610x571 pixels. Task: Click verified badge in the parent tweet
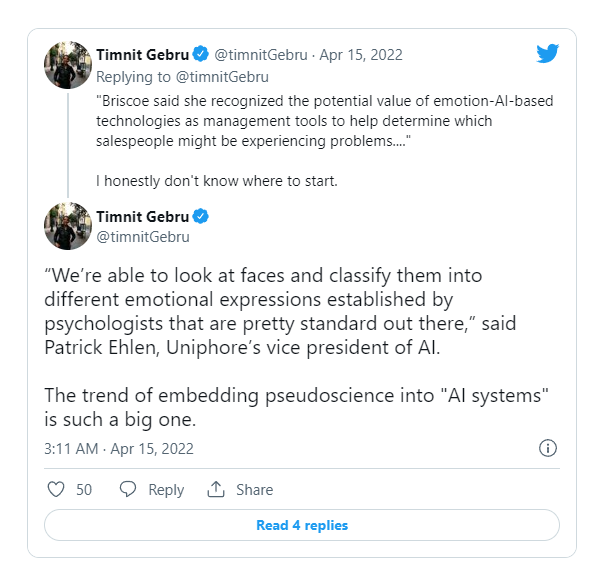click(x=200, y=54)
